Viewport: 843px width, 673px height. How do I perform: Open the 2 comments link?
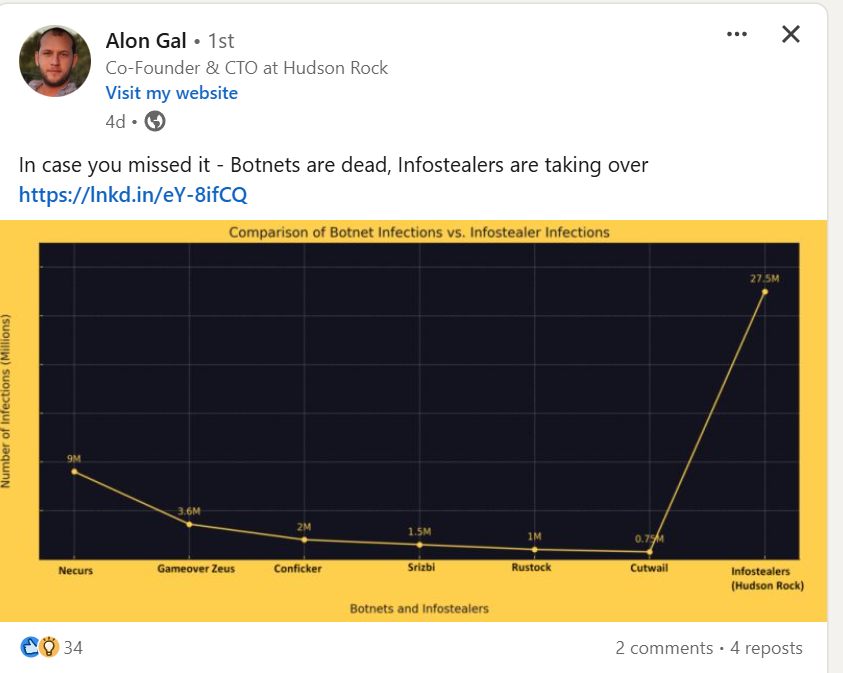coord(664,648)
